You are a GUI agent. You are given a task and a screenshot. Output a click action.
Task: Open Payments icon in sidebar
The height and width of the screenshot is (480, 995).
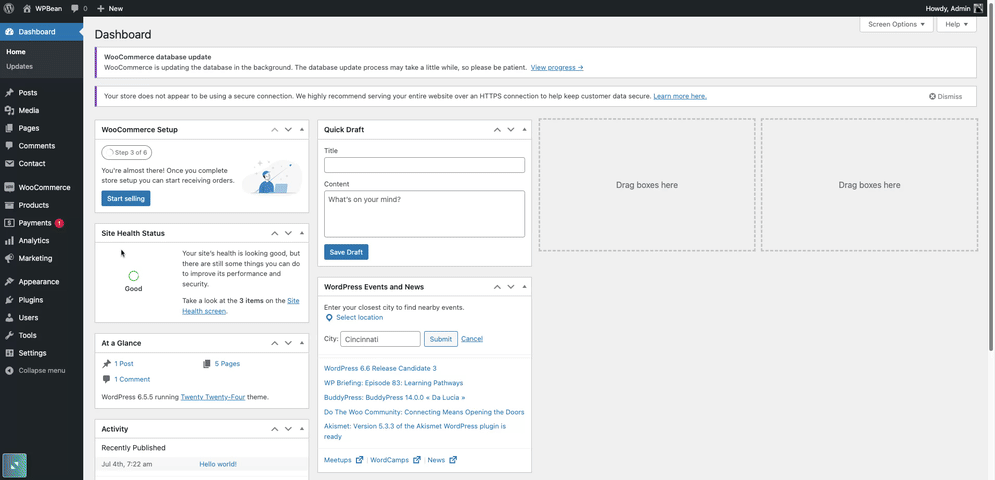click(x=9, y=223)
